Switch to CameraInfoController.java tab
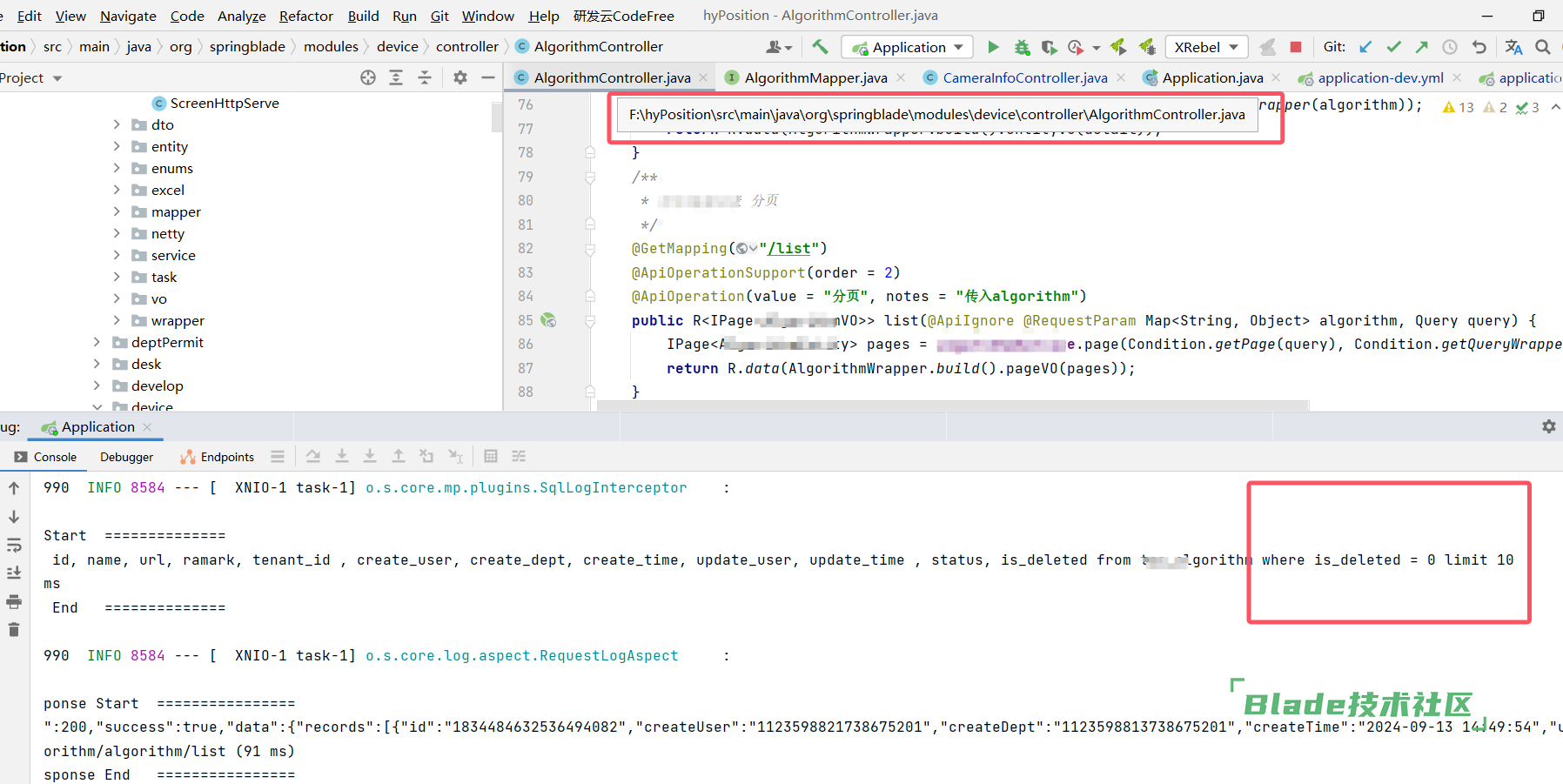The height and width of the screenshot is (784, 1563). coord(1025,77)
